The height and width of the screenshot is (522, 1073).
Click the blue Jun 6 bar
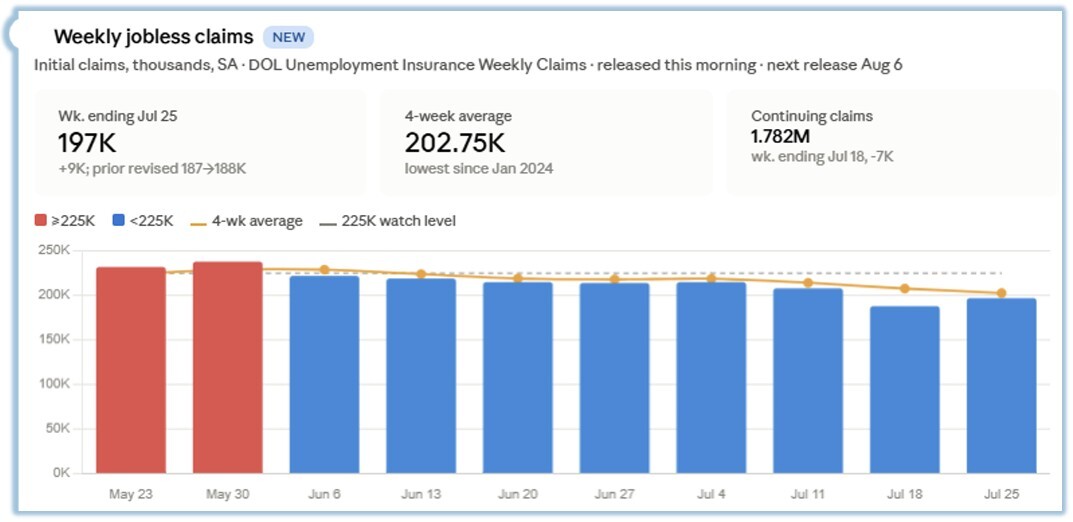(324, 374)
